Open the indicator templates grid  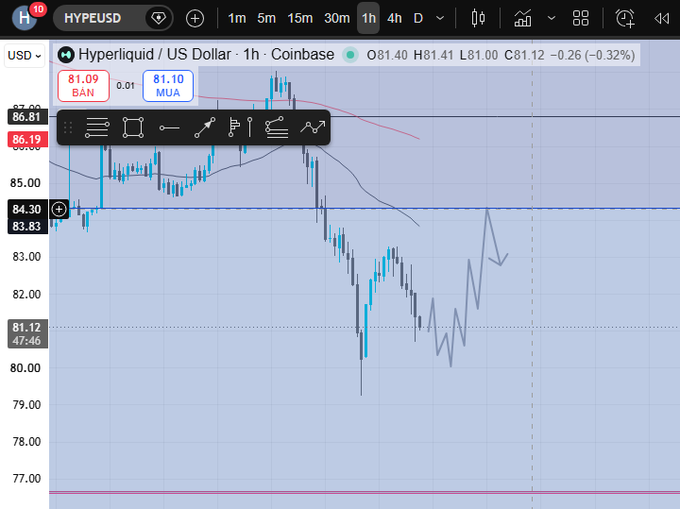click(x=581, y=18)
